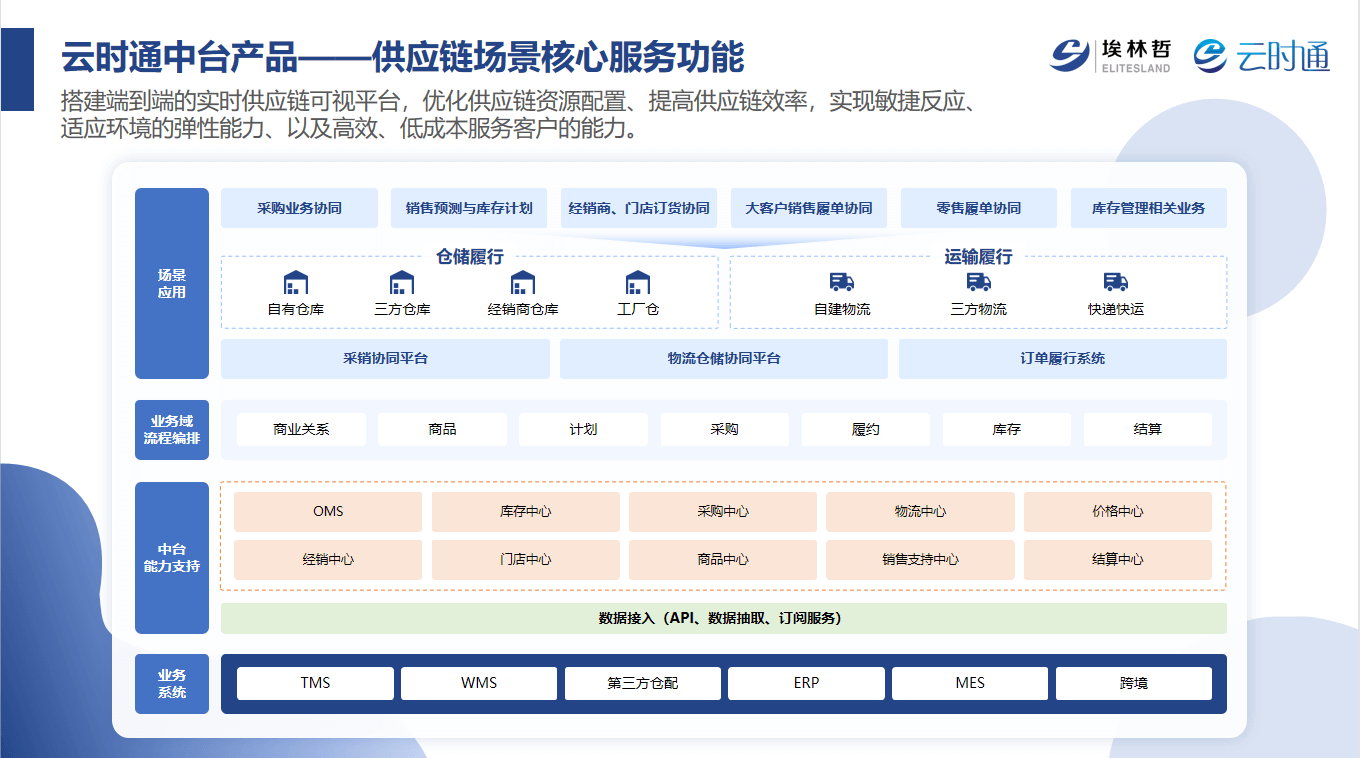Click the 自有仓库 warehouse icon
Image resolution: width=1360 pixels, height=758 pixels.
[x=296, y=283]
